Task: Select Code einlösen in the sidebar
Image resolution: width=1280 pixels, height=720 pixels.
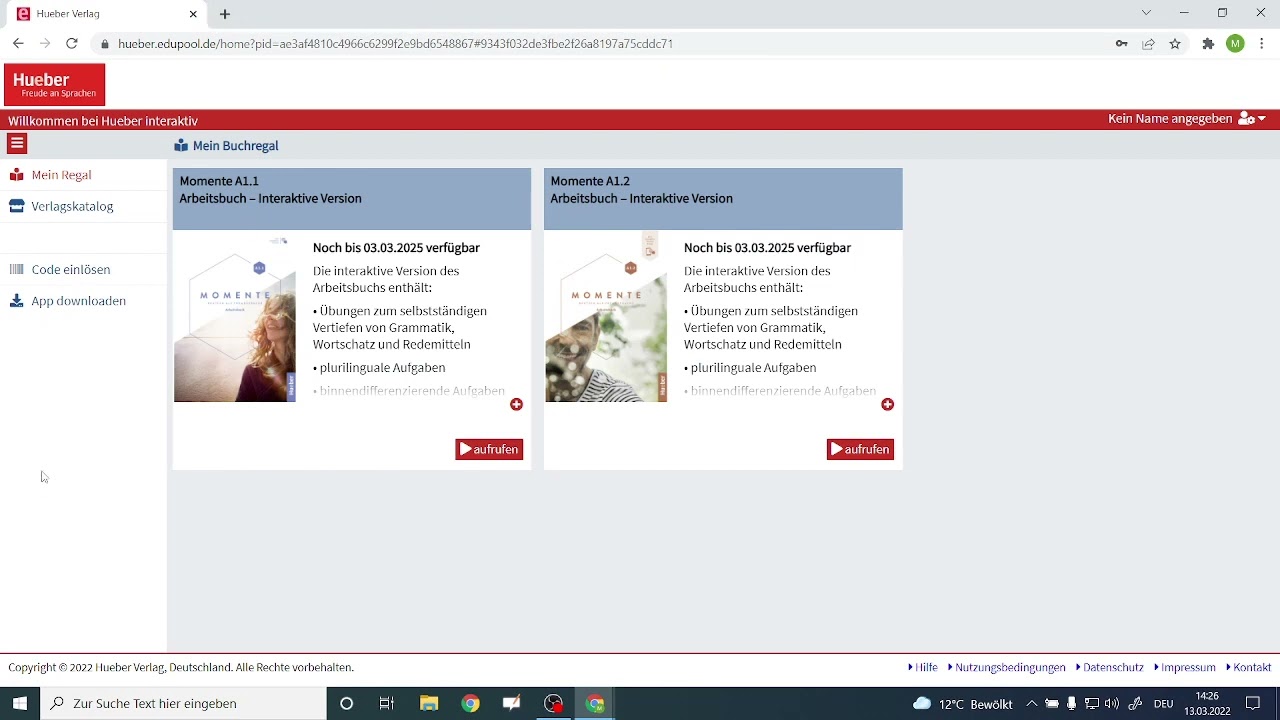Action: click(x=71, y=270)
